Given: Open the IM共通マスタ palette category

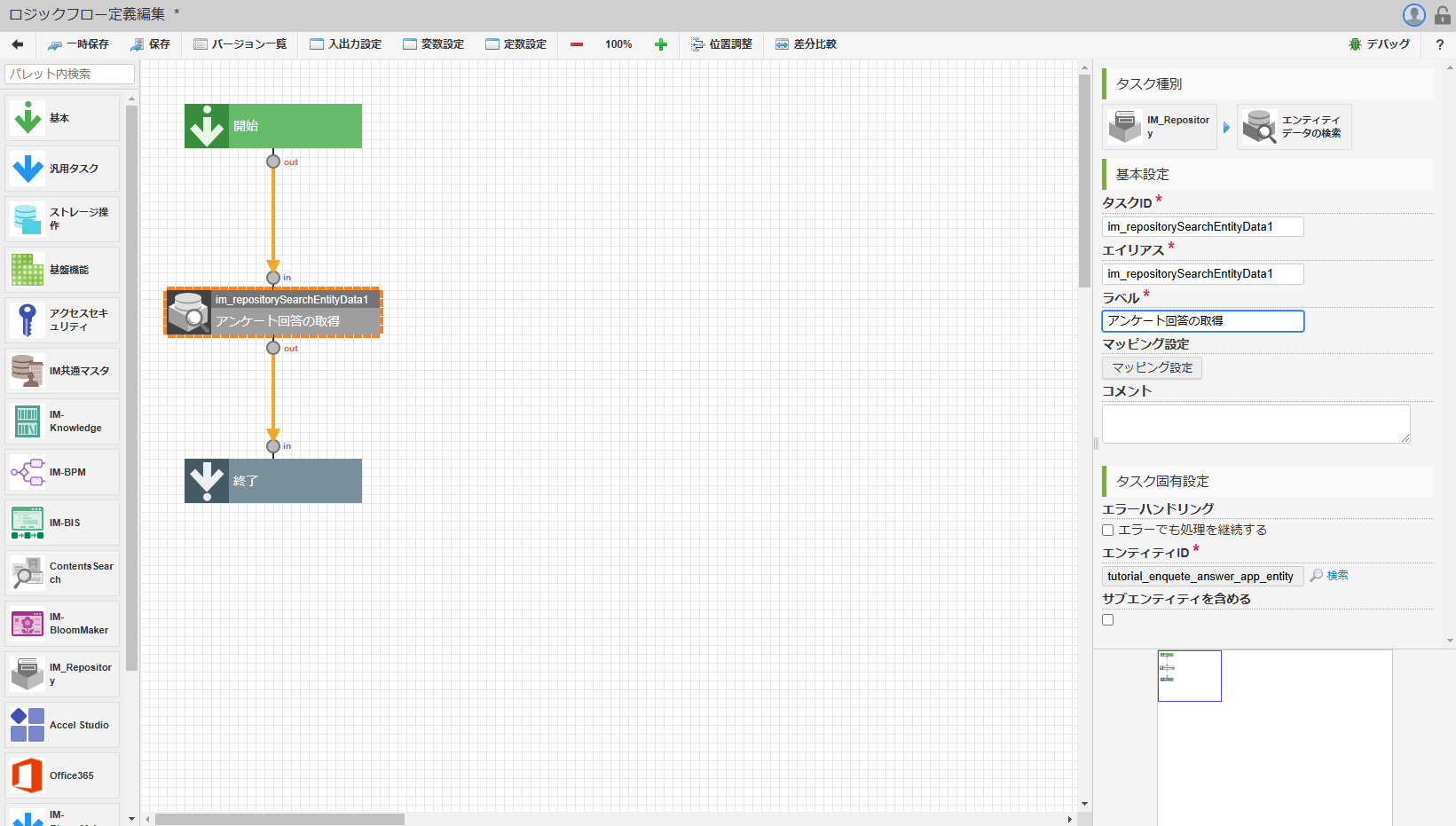Looking at the screenshot, I should [x=61, y=371].
